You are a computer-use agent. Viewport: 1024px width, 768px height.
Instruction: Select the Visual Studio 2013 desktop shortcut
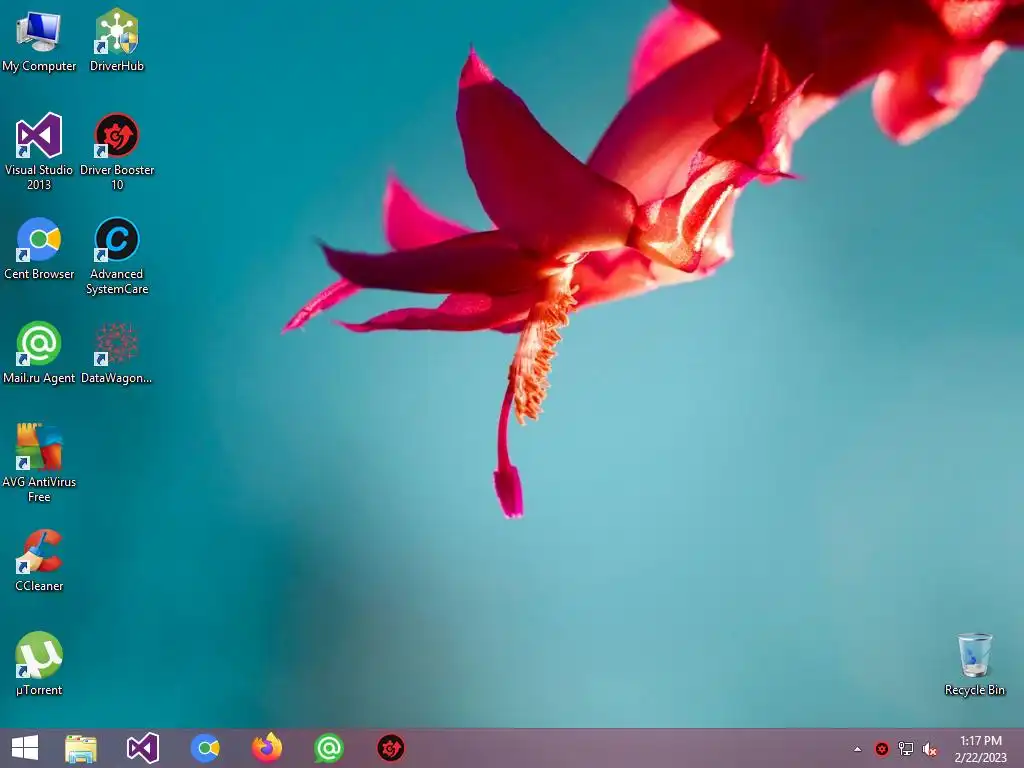click(x=39, y=152)
